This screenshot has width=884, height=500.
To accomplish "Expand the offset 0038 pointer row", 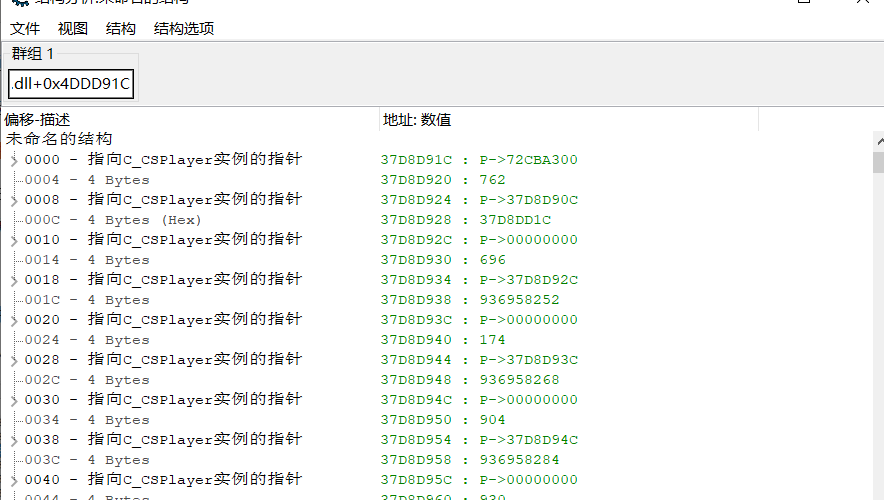I will (x=14, y=440).
